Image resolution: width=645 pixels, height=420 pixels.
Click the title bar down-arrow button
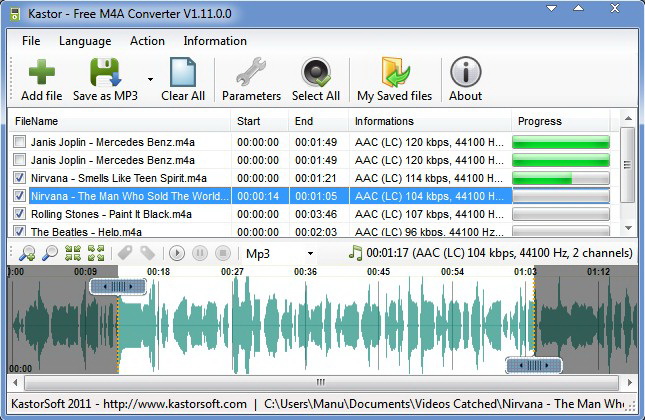coord(552,8)
